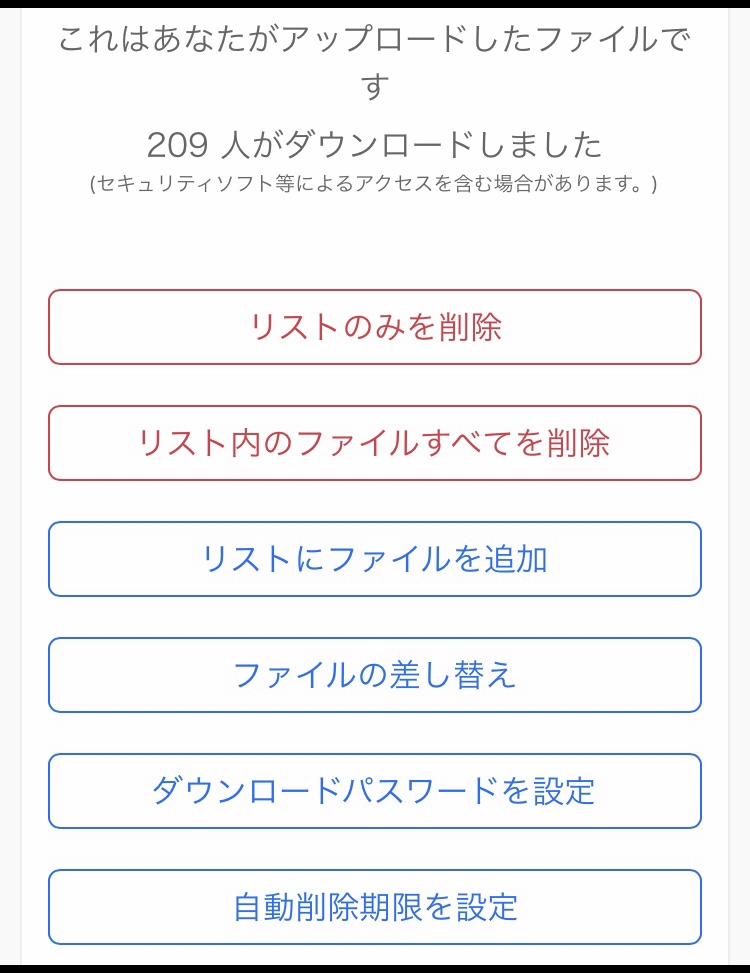Screen dimensions: 750x973
Task: Hit the red delete-all-files button
Action: (375, 443)
